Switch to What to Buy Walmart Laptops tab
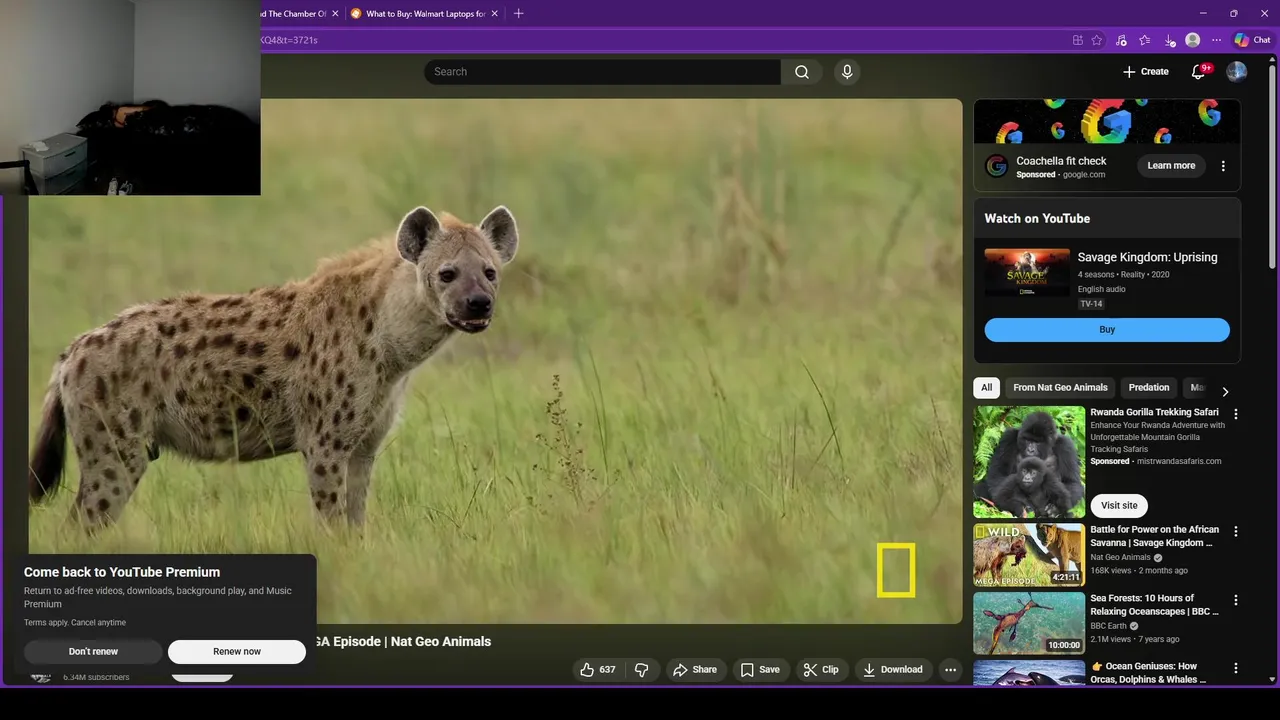1280x720 pixels. [425, 14]
